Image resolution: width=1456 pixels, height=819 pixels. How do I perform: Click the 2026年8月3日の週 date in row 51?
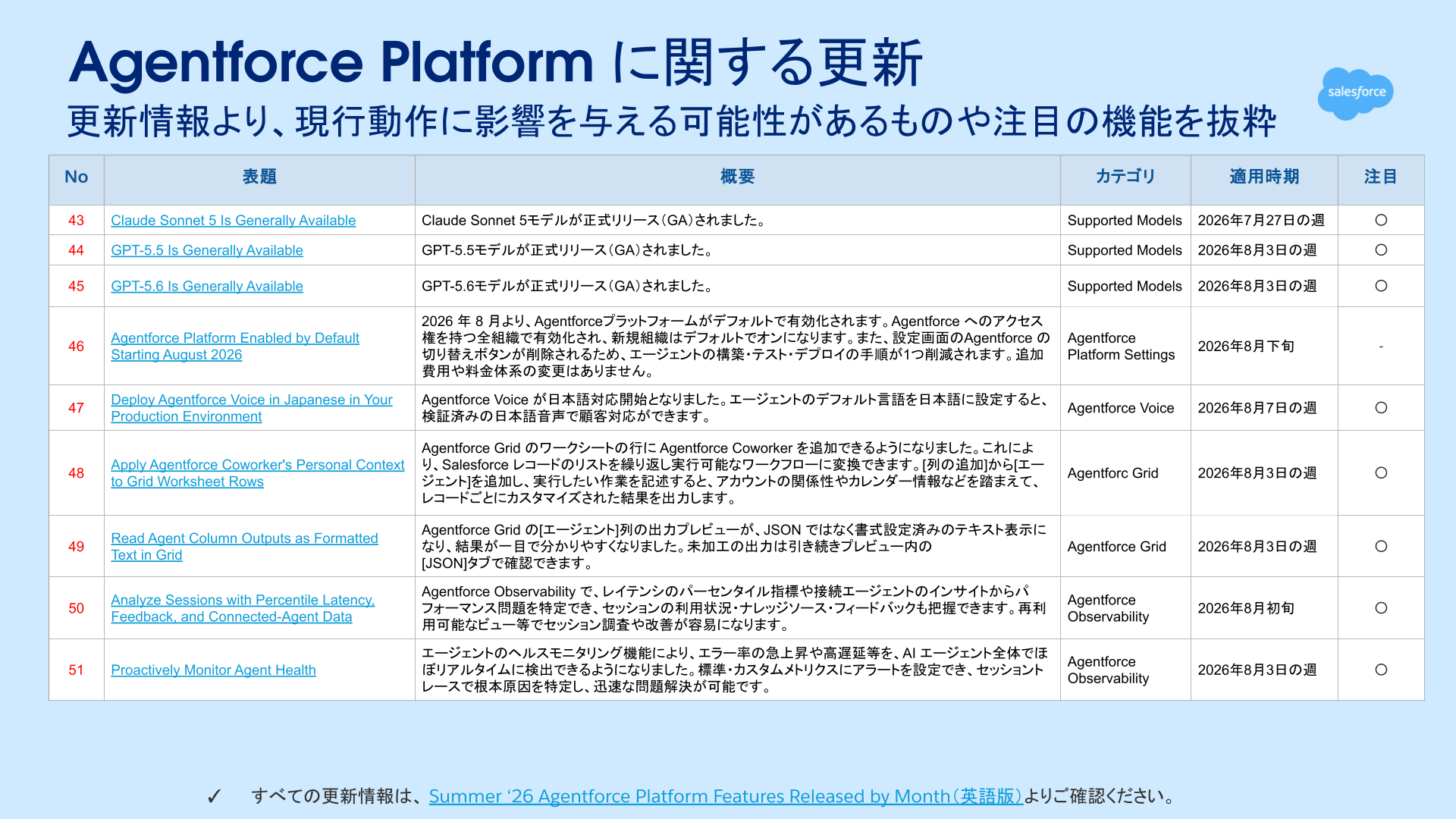click(1257, 670)
